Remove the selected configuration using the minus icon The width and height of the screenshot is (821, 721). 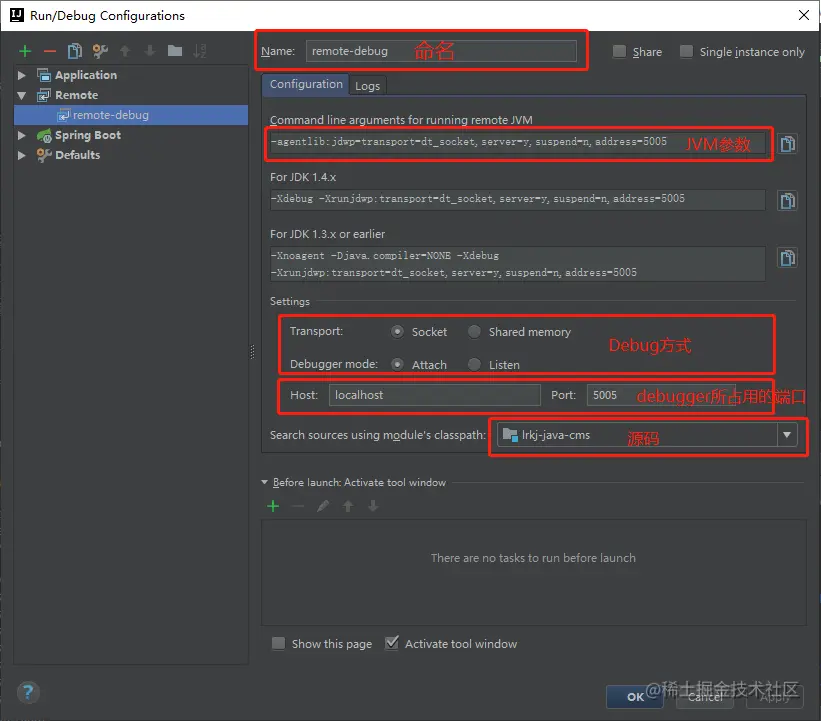pyautogui.click(x=50, y=51)
